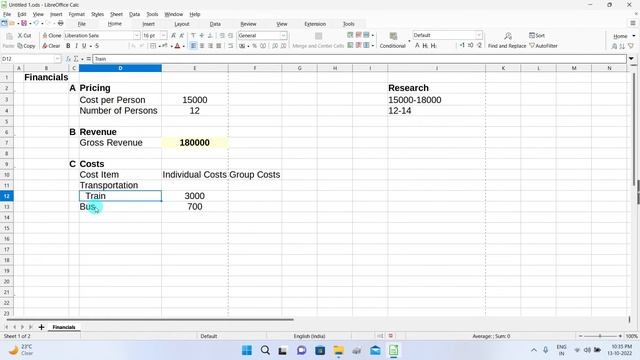The image size is (640, 360).
Task: Open the font color dropdown arrow
Action: [184, 46]
